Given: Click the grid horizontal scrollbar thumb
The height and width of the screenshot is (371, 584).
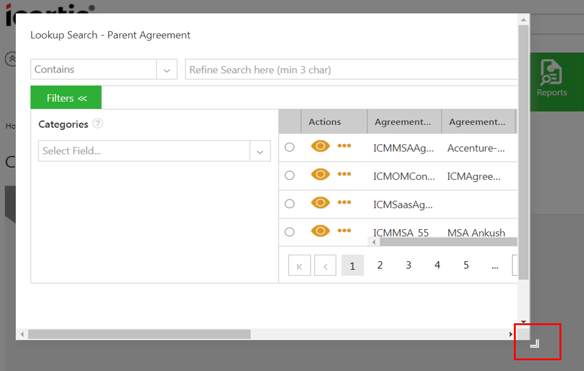Looking at the screenshot, I should (x=448, y=242).
